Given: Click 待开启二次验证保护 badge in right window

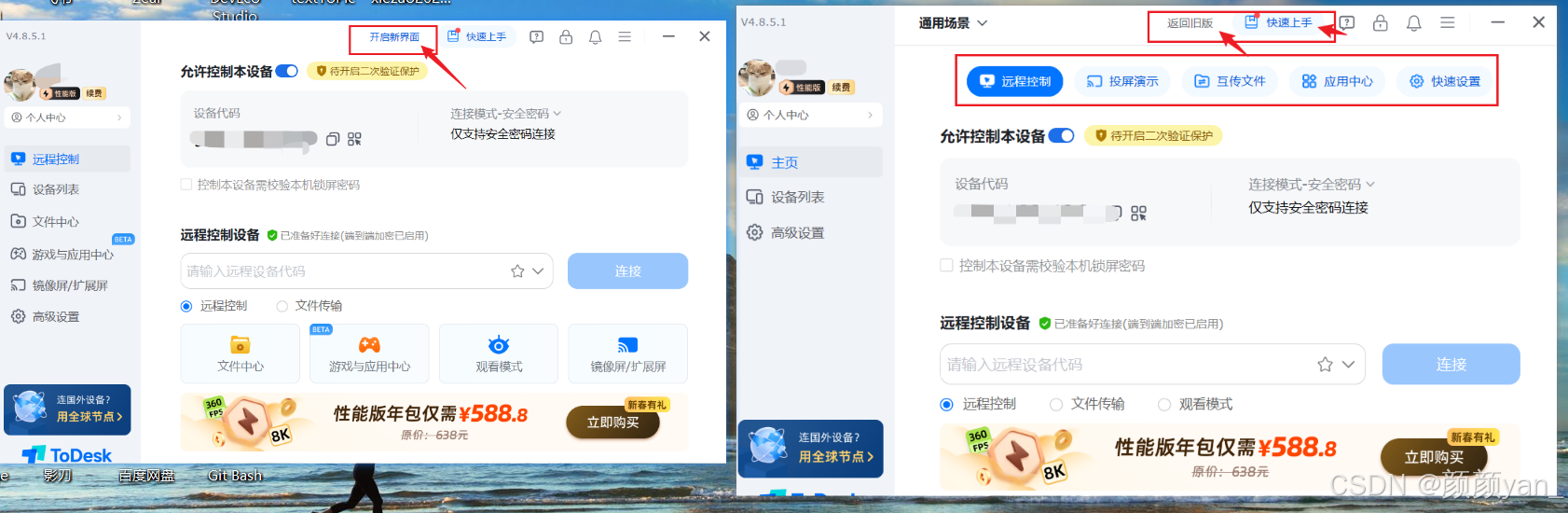Looking at the screenshot, I should coord(1153,136).
